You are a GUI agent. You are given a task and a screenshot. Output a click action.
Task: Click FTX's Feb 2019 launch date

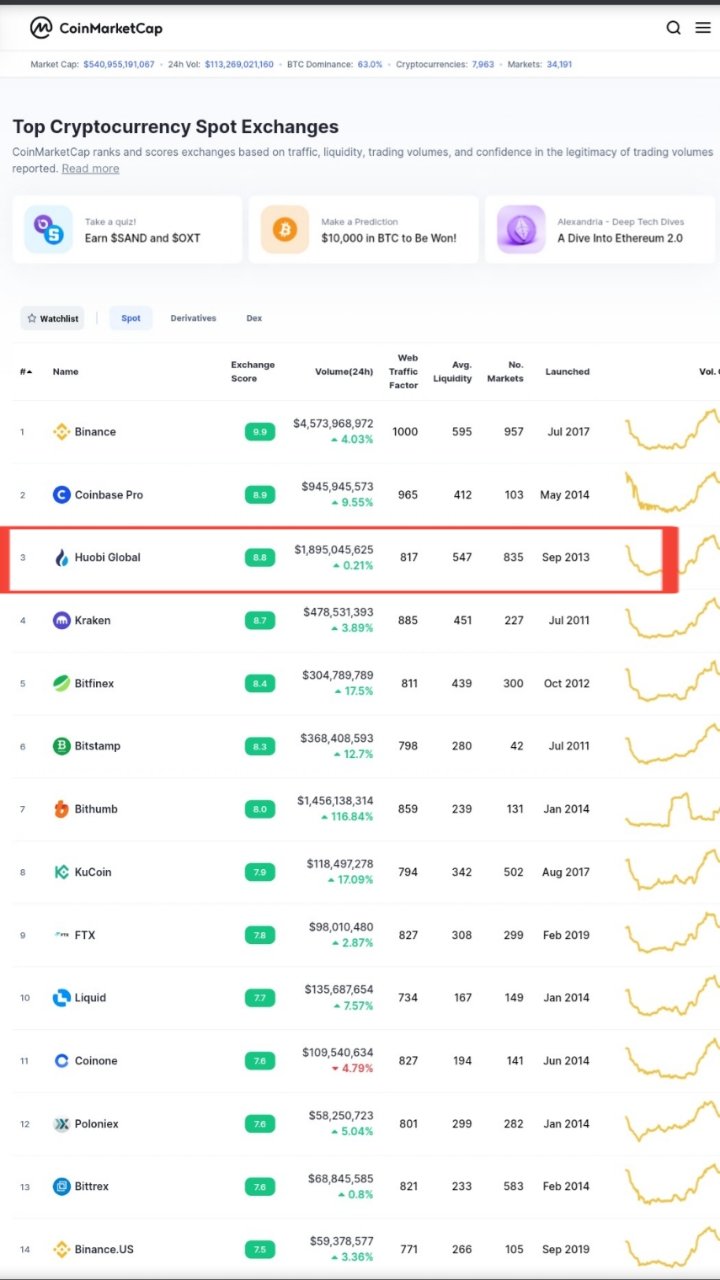click(566, 935)
